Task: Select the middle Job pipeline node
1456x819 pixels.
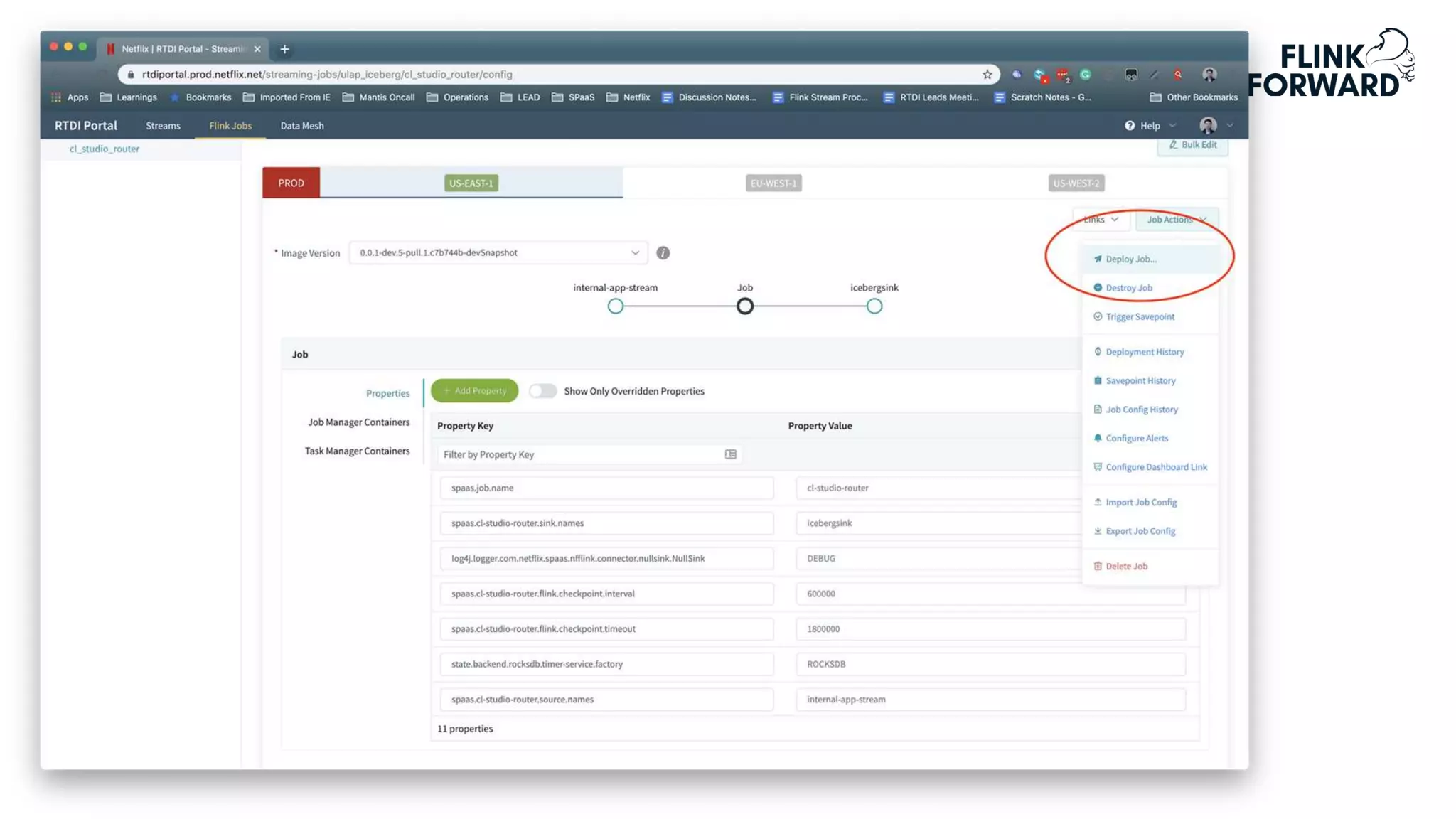Action: point(744,306)
